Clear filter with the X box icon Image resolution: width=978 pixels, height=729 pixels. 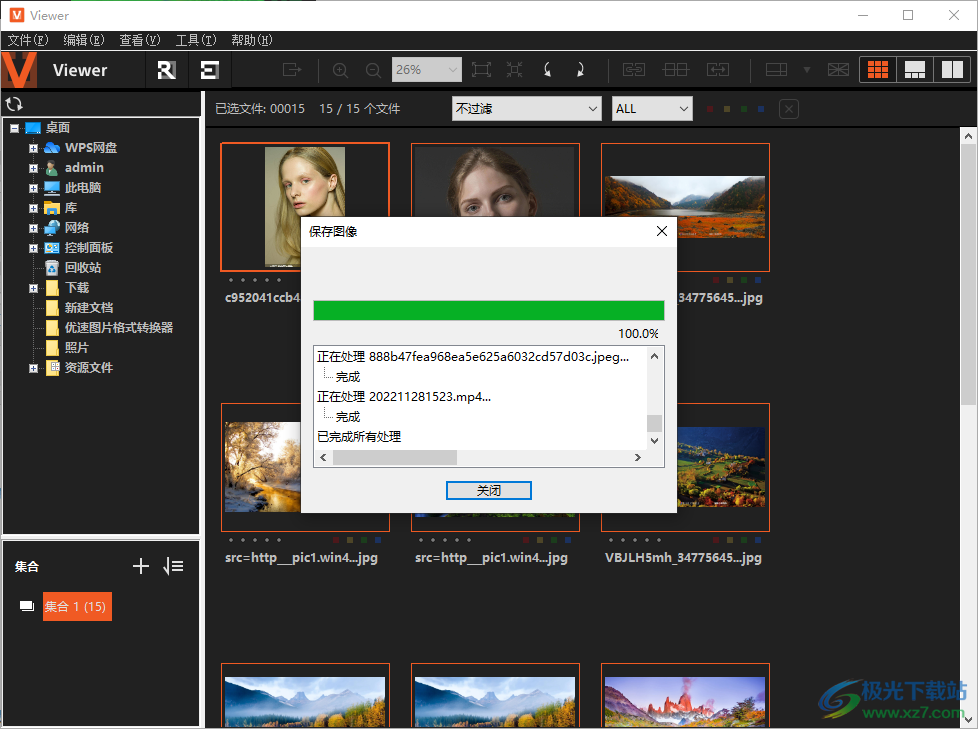[789, 109]
